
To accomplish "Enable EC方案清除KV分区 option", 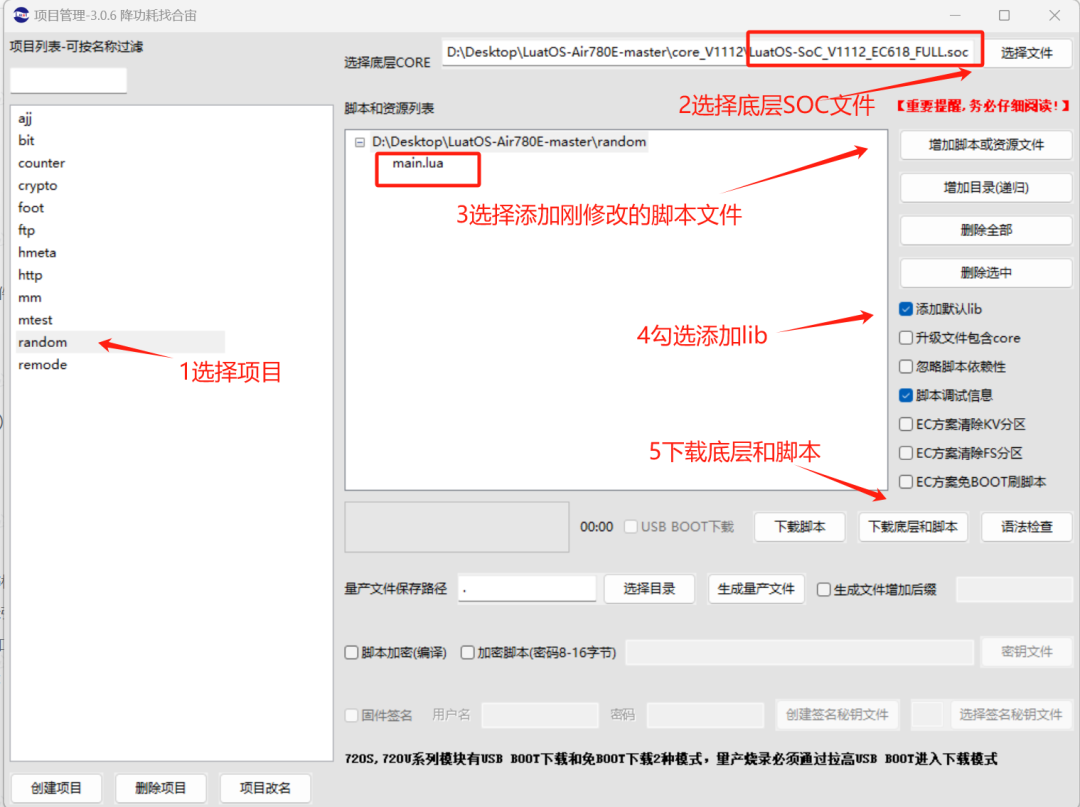I will click(905, 424).
